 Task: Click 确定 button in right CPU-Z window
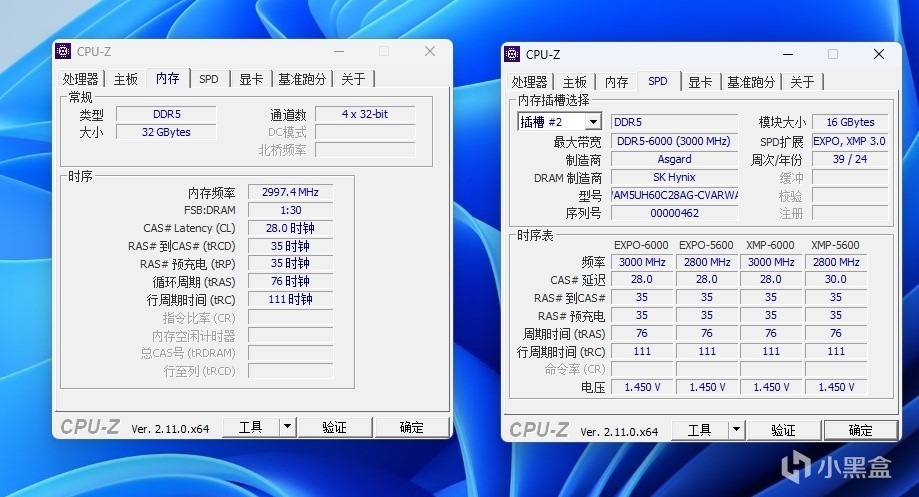[x=860, y=430]
